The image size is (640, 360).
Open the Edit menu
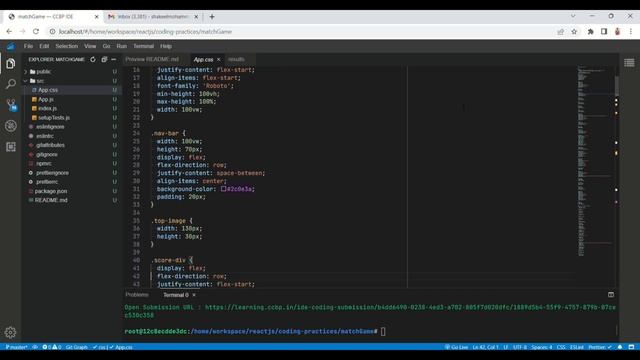44,46
